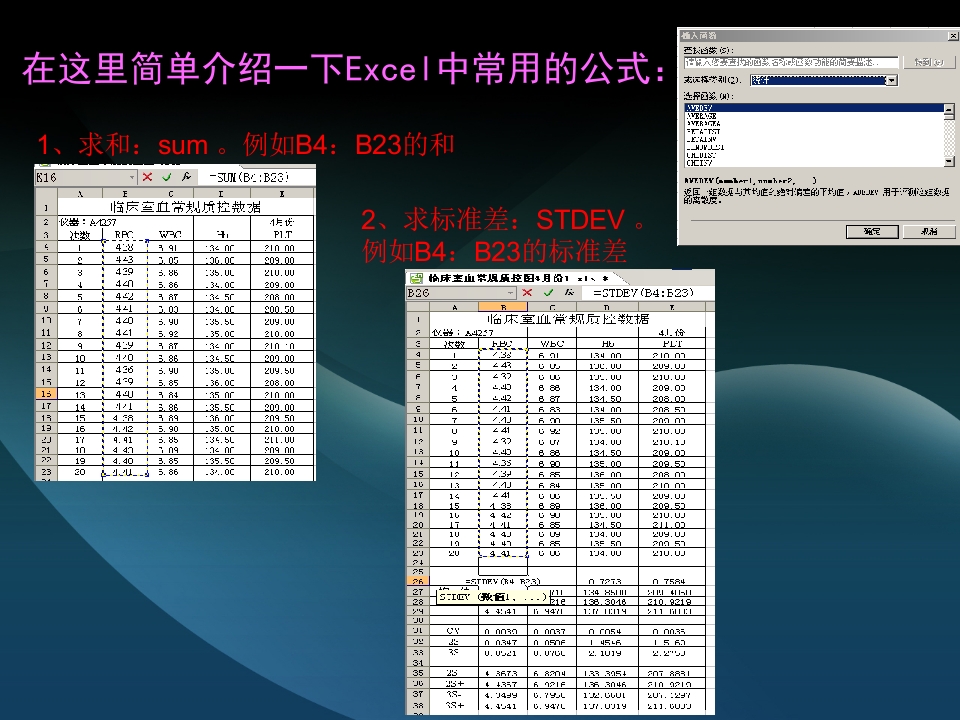Screen dimensions: 960x720
Task: Open the function category dropdown showing 统计
Action: click(891, 81)
